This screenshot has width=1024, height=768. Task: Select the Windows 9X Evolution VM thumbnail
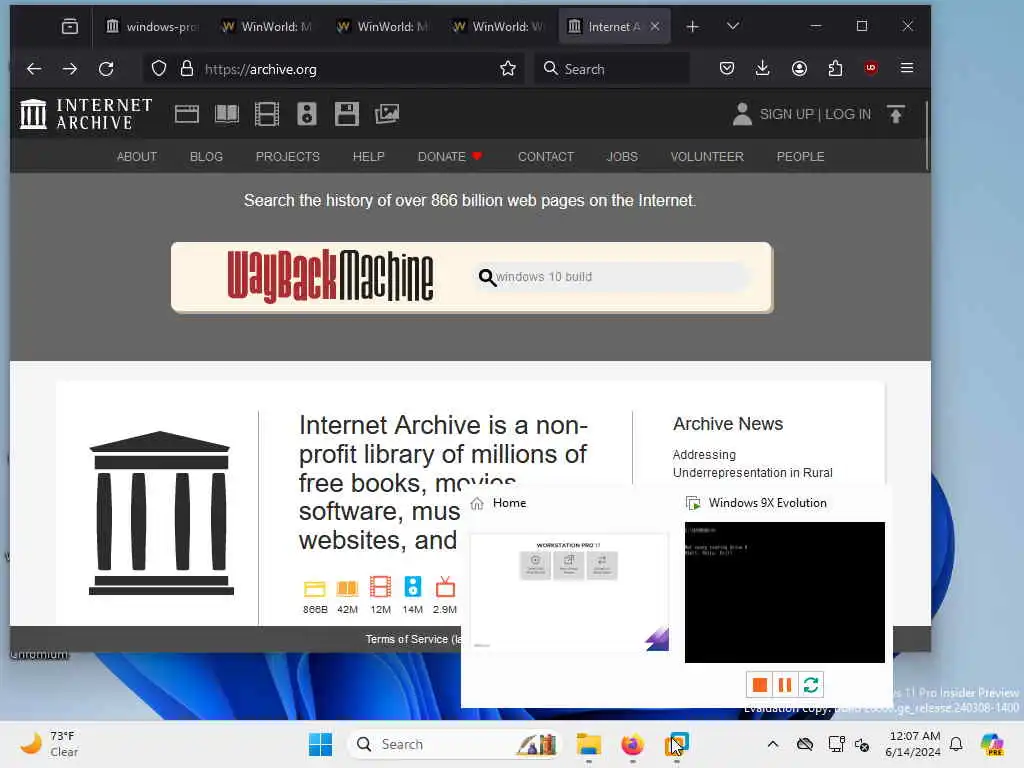pos(784,592)
